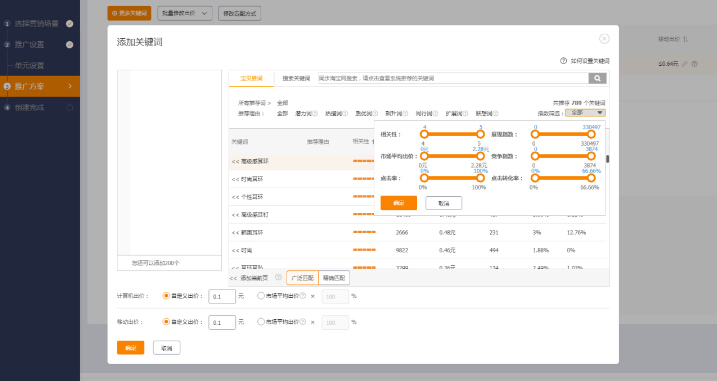Open the 如何设置关键词 help icon
Image resolution: width=717 pixels, height=381 pixels.
tap(563, 61)
